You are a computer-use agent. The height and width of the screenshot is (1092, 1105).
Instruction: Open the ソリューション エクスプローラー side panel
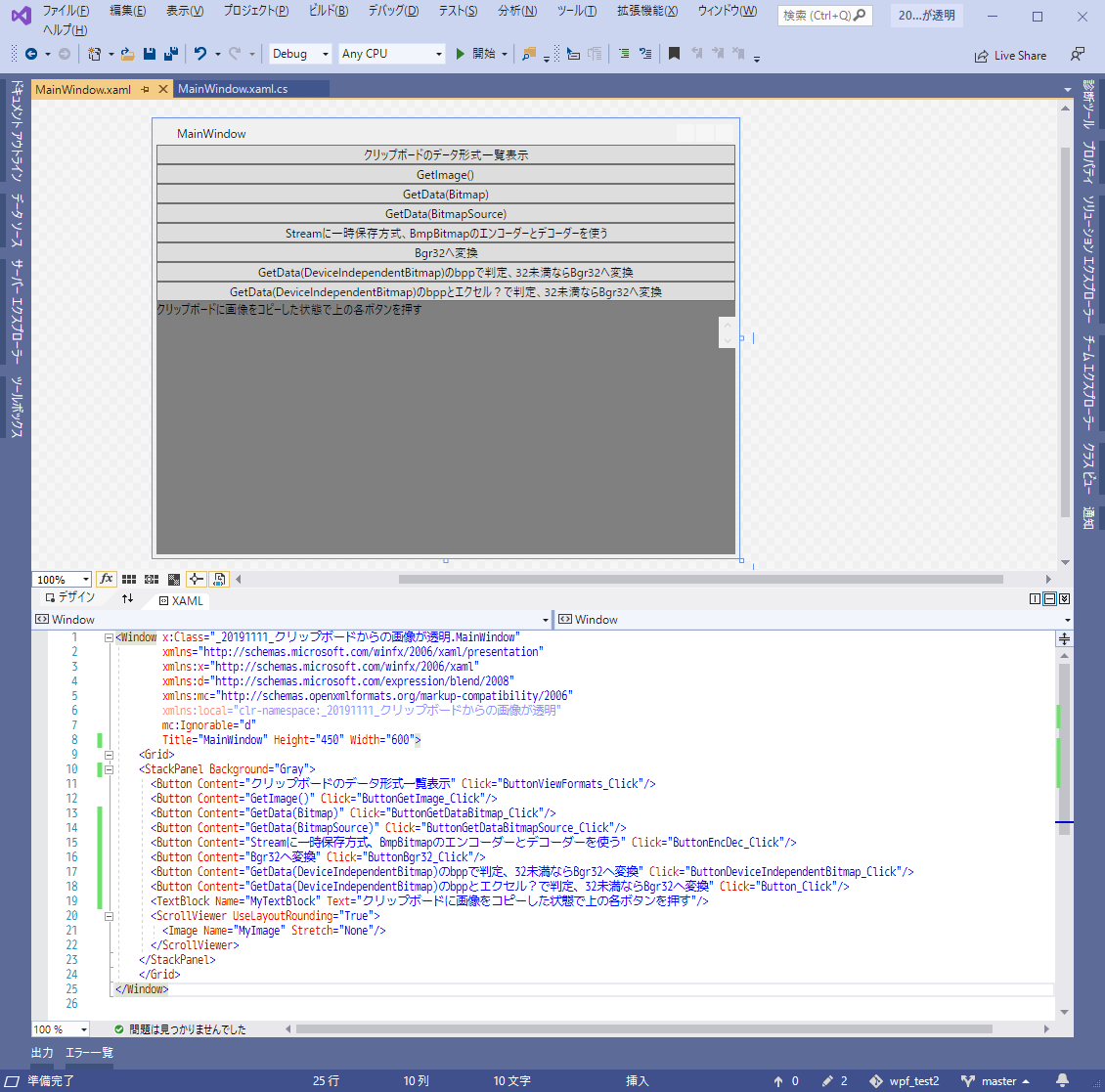(1088, 259)
